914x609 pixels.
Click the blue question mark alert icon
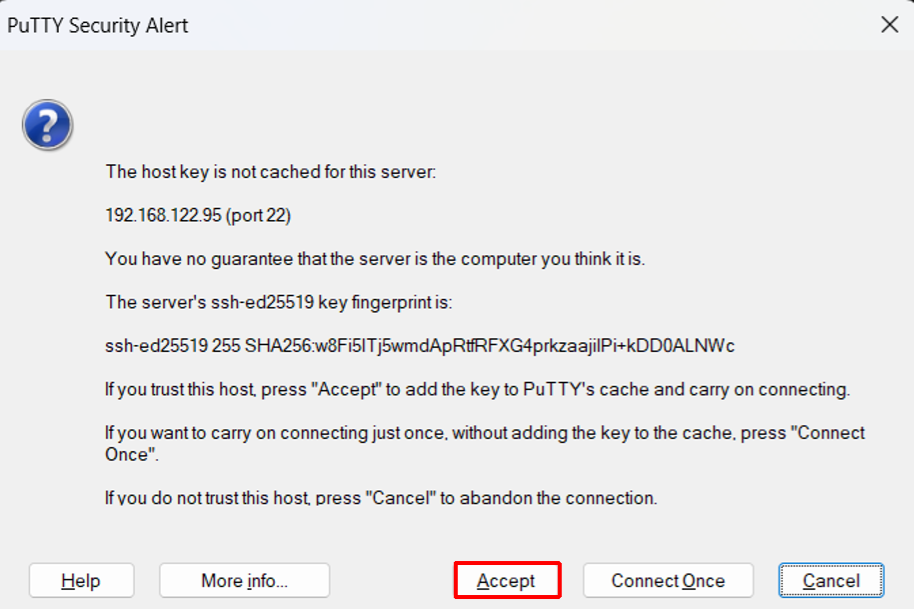pyautogui.click(x=47, y=127)
